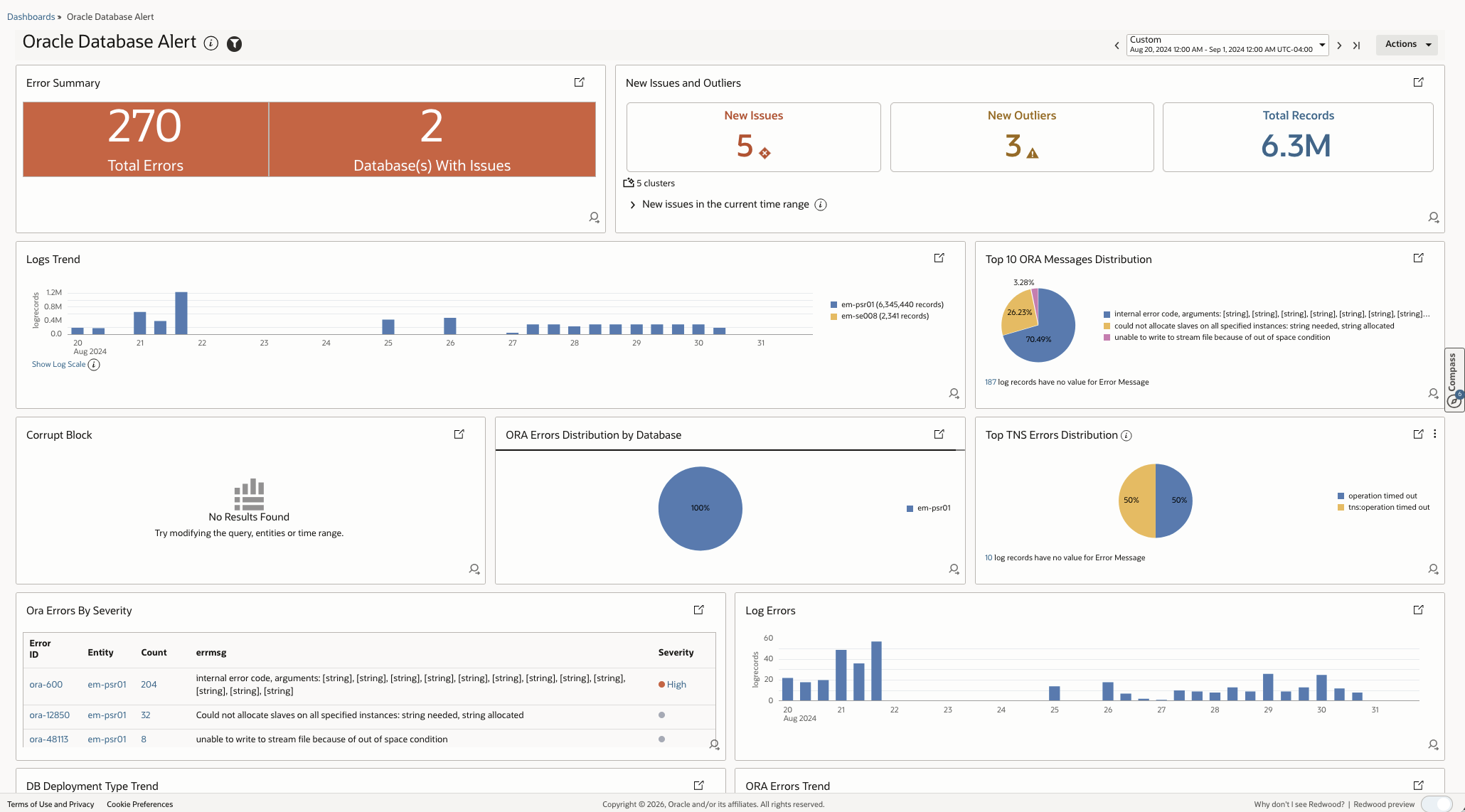Toggle the tns:operation timed out legend entry
Viewport: 1465px width, 812px height.
pos(1383,507)
